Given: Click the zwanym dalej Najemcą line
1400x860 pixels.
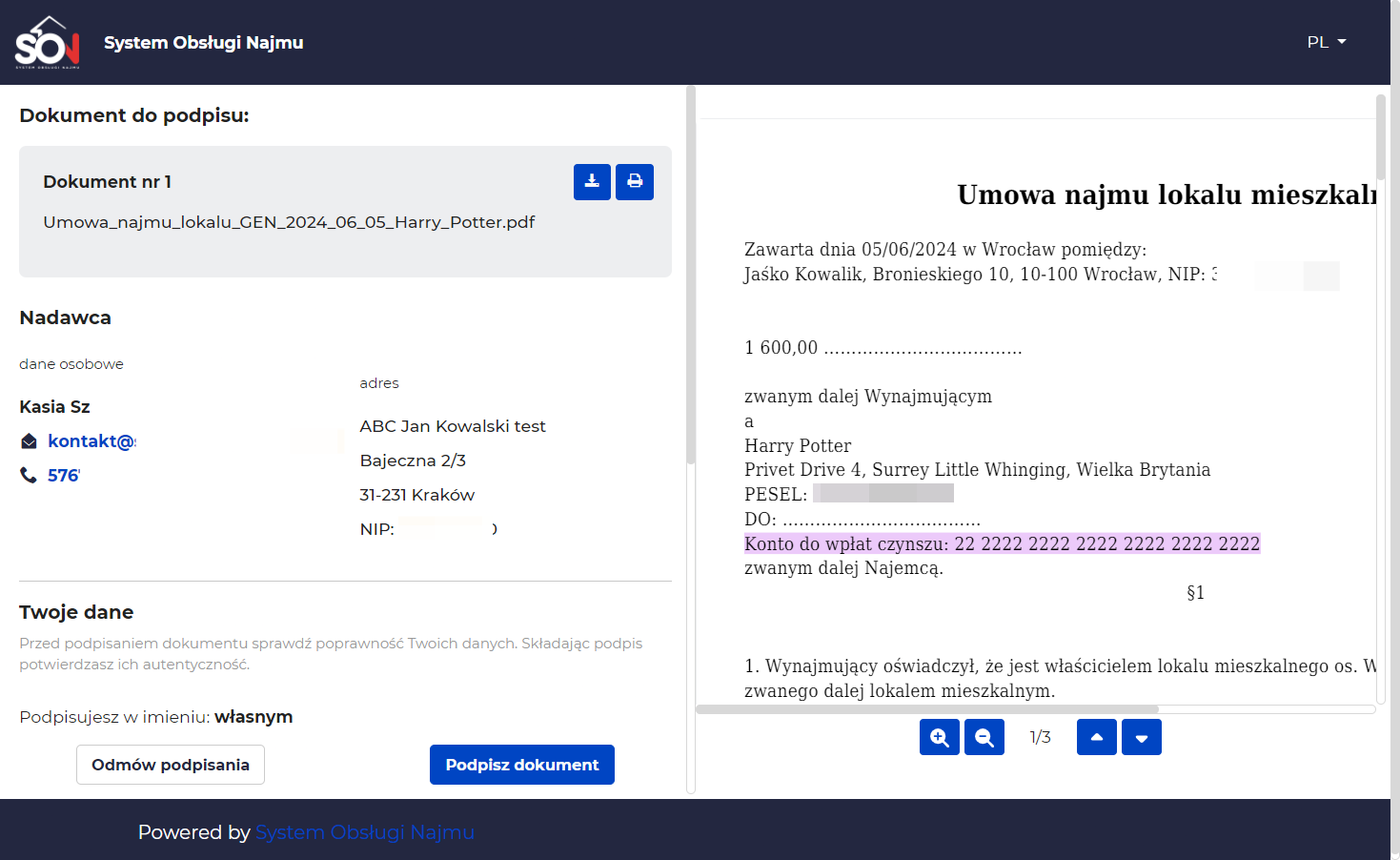Looking at the screenshot, I should click(x=843, y=568).
